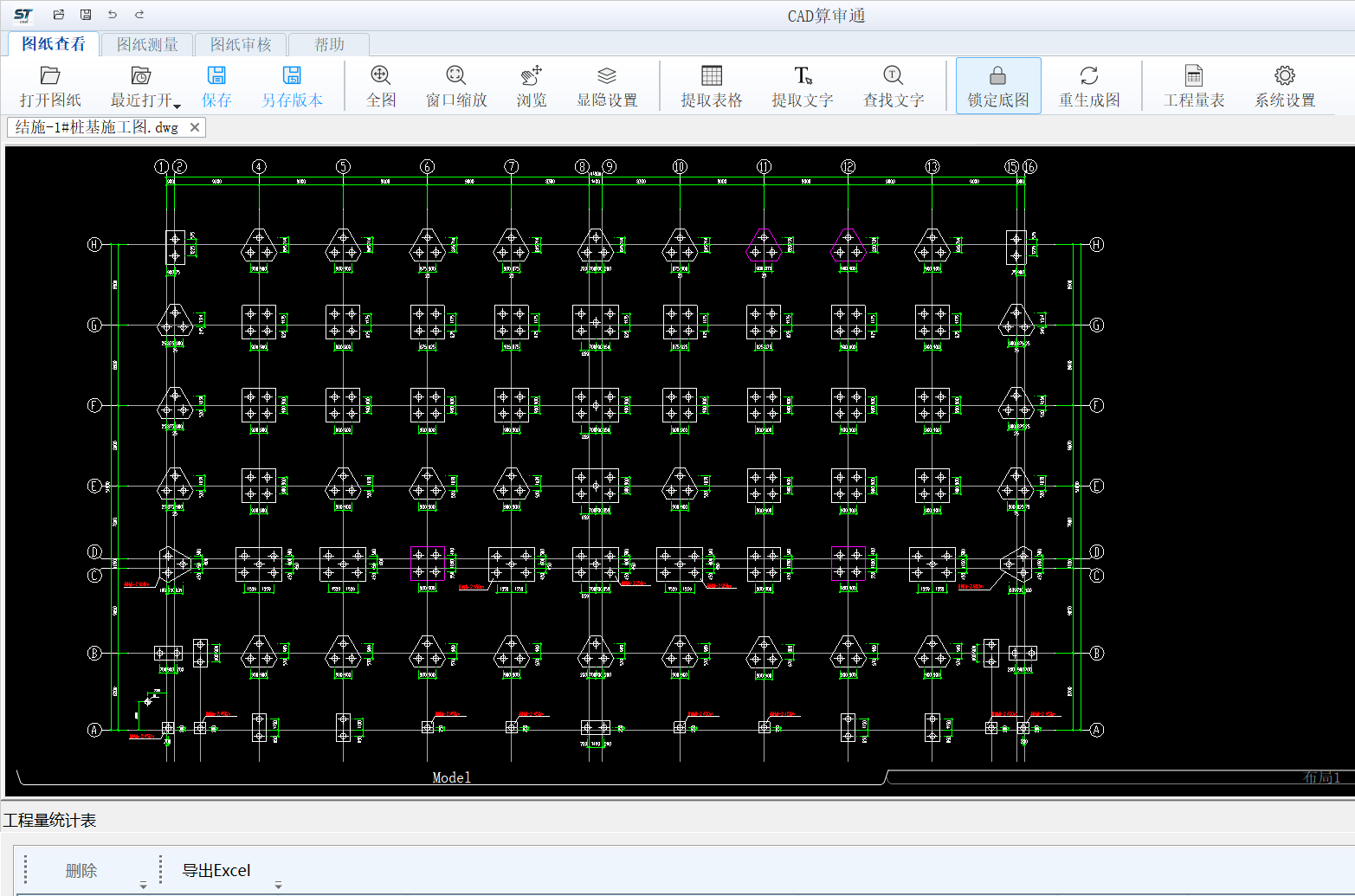Expand the Recently Opened (最近打开) dropdown
The image size is (1355, 896).
click(177, 105)
